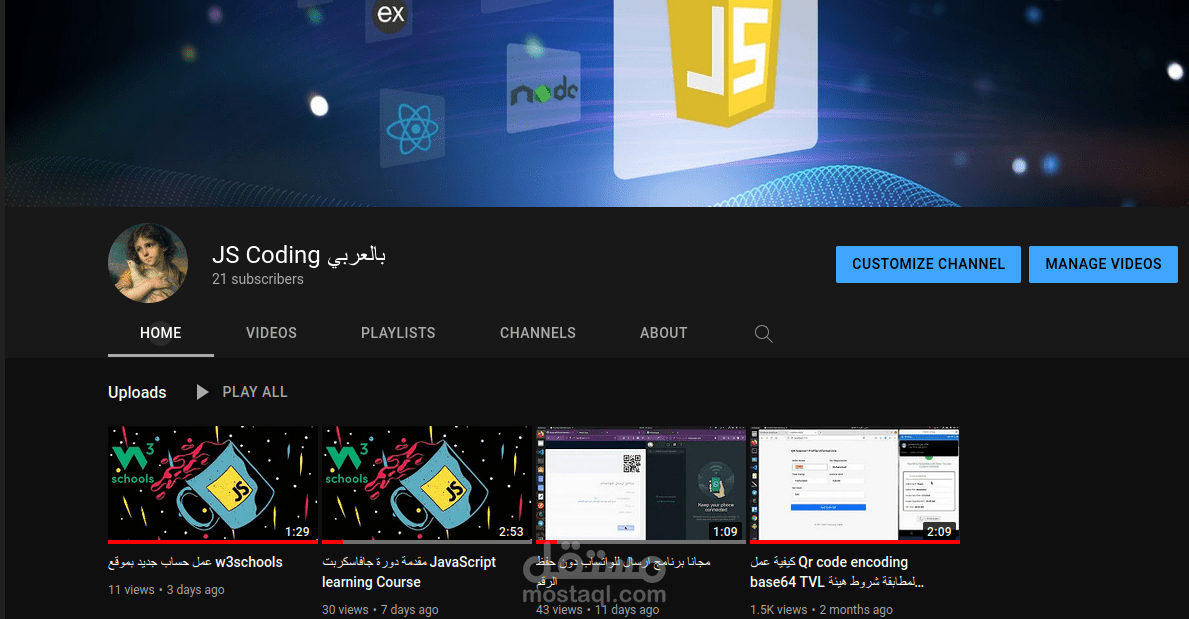This screenshot has width=1189, height=619.
Task: Click the Qr code encoding base64 TVL title
Action: (x=836, y=572)
